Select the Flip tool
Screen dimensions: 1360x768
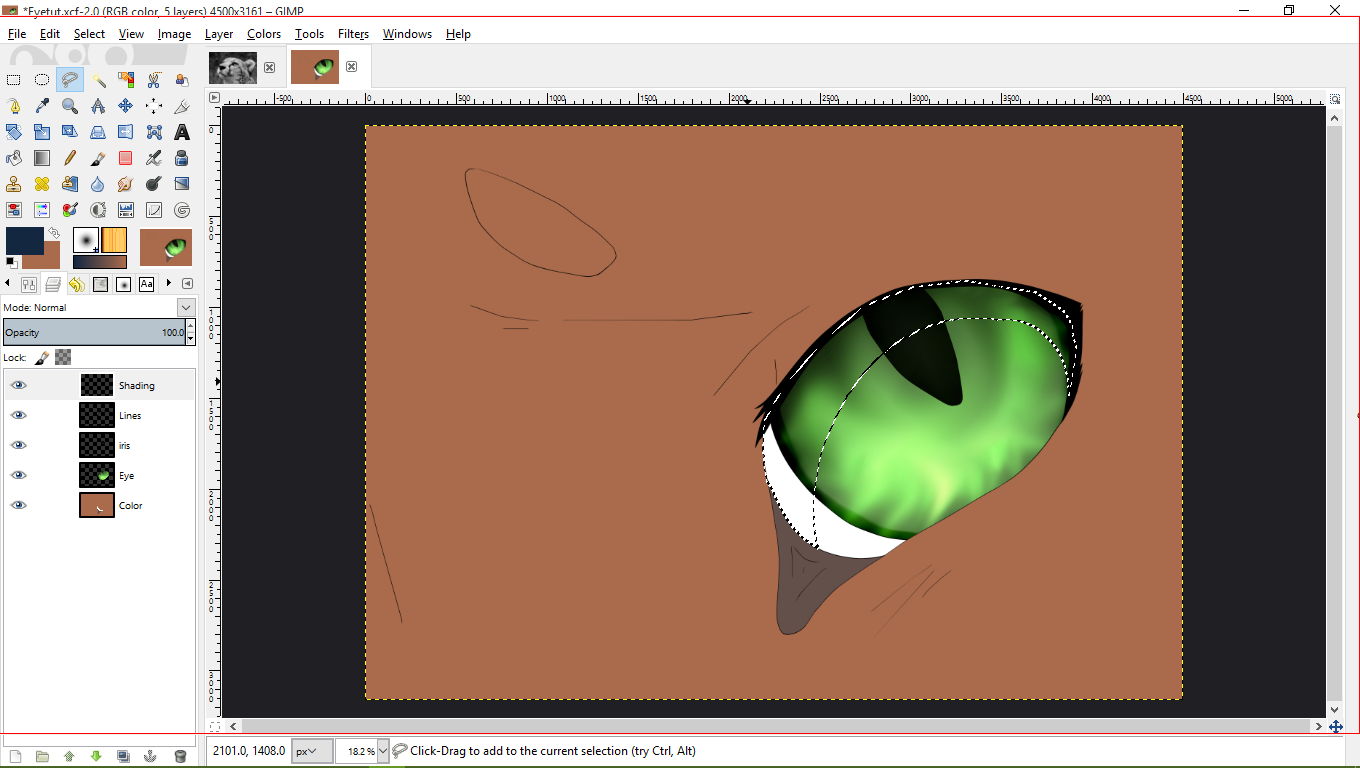point(126,131)
